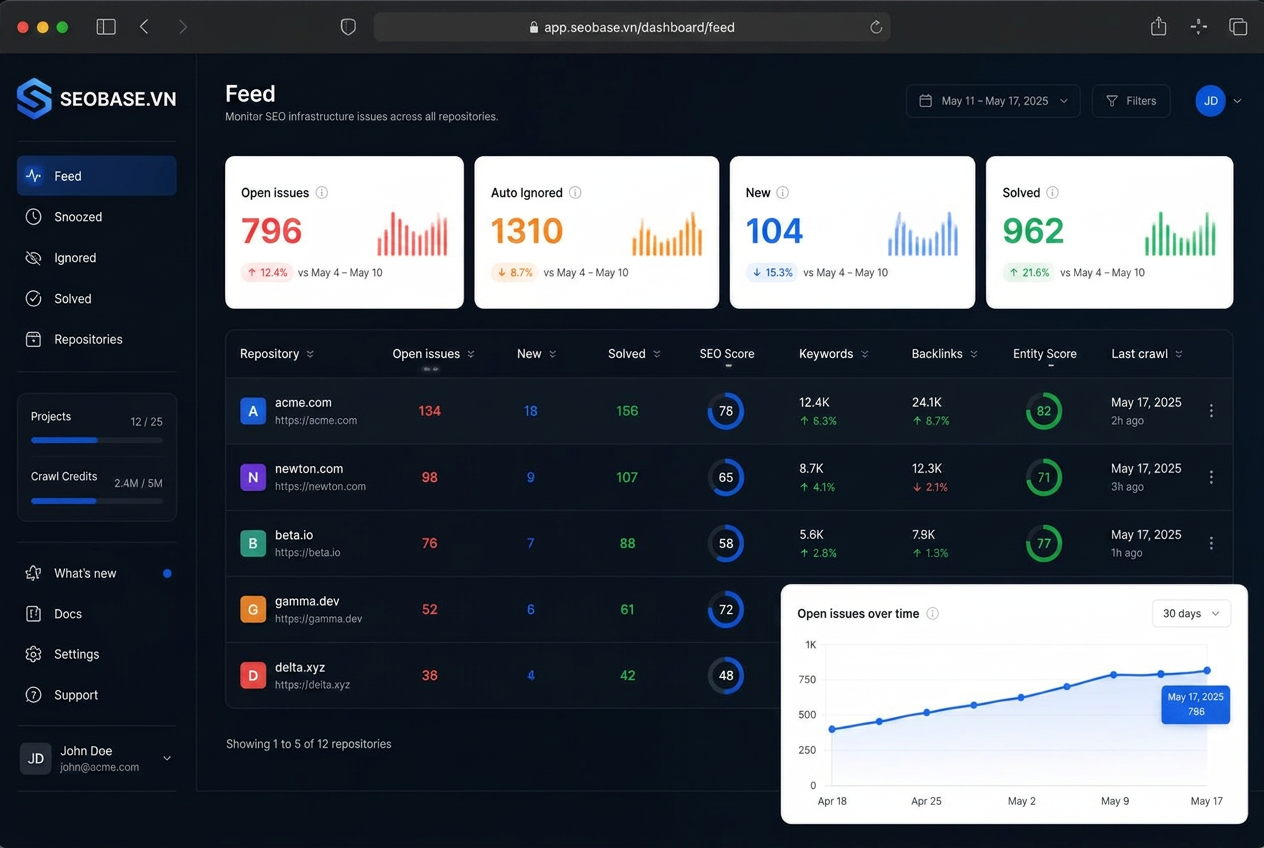Click the green B avatar for beta.io

253,543
